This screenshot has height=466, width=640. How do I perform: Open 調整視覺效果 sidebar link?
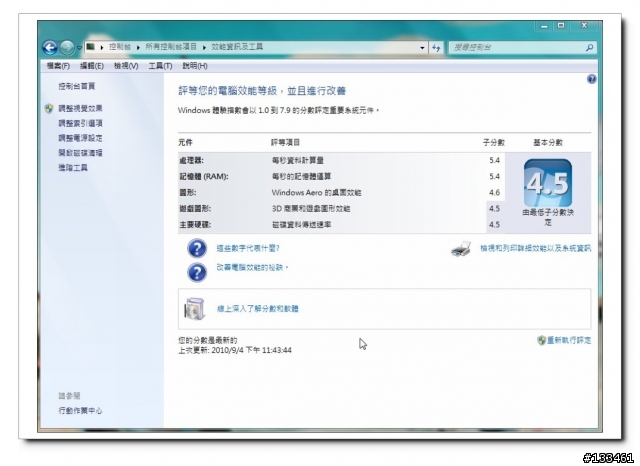click(x=80, y=109)
